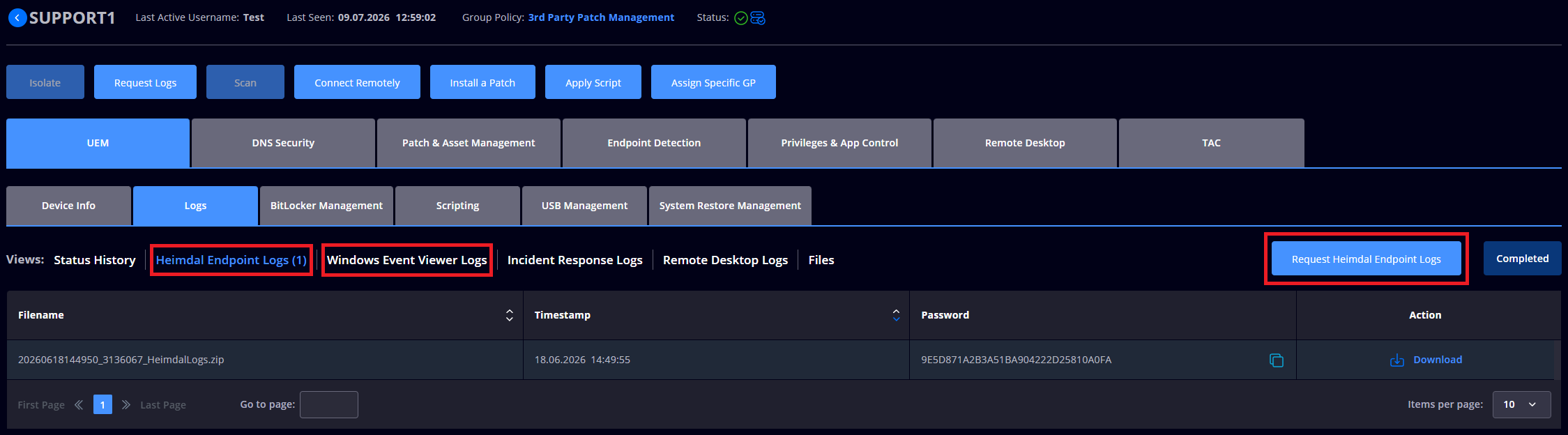The image size is (1568, 435).
Task: Open the Privileges & App Control tab
Action: coord(839,143)
